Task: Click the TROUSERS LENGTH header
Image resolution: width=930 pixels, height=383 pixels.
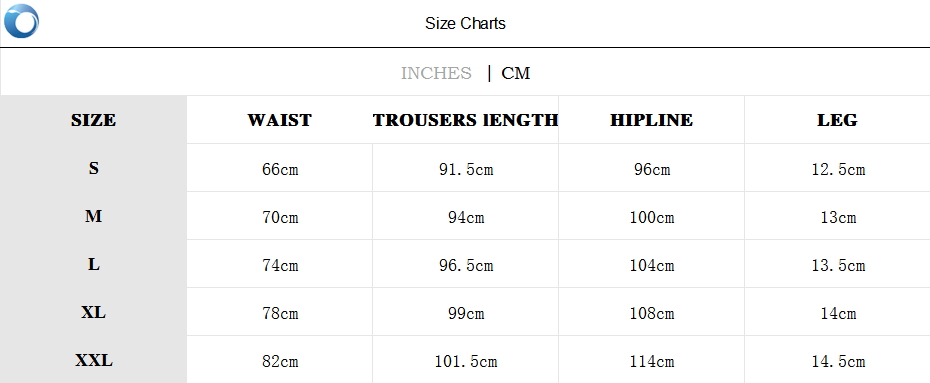Action: 465,120
